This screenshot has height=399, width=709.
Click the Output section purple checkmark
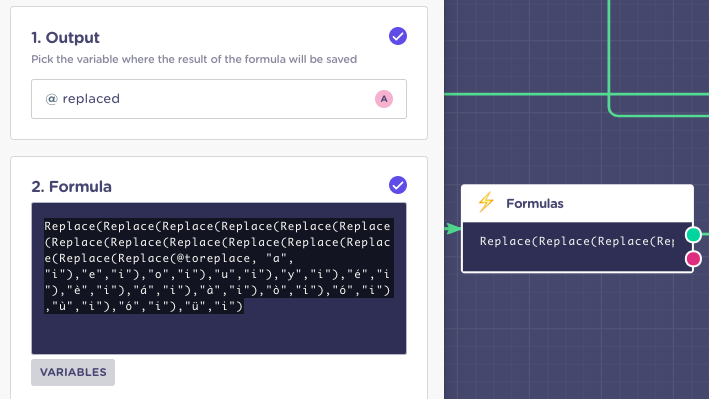(x=398, y=36)
